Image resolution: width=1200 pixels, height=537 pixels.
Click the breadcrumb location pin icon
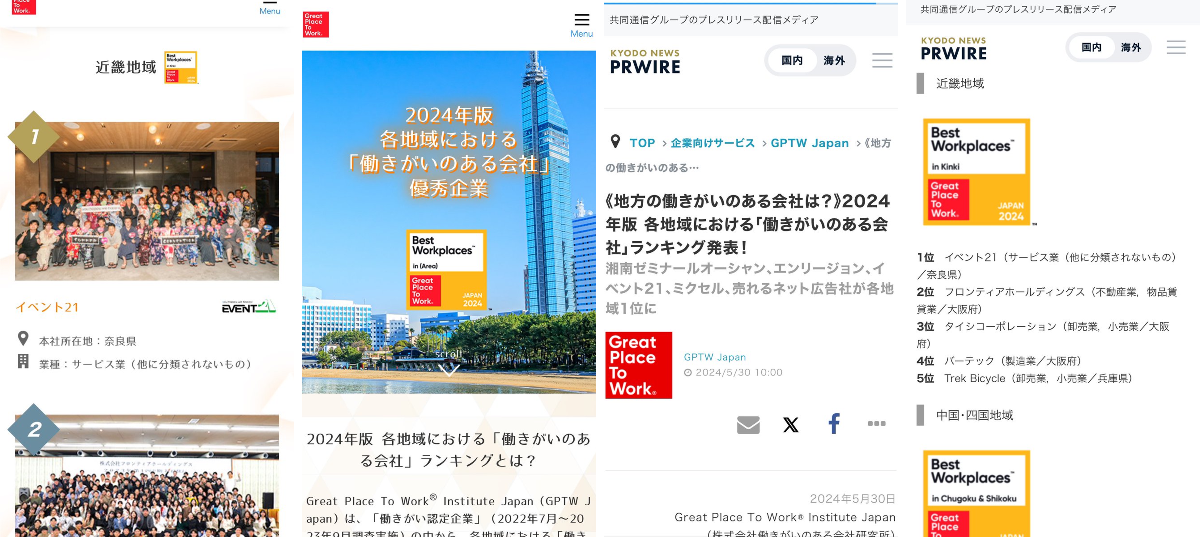click(615, 142)
